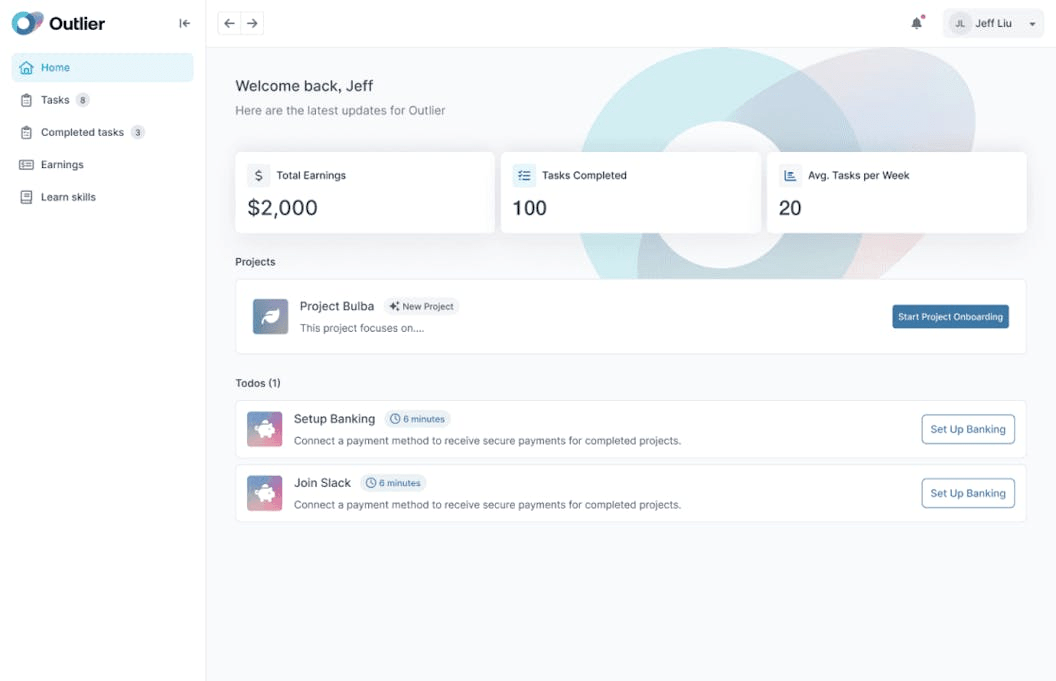Expand the Jeff Liu account dropdown arrow
Screen dimensions: 1056x681
tap(1032, 24)
